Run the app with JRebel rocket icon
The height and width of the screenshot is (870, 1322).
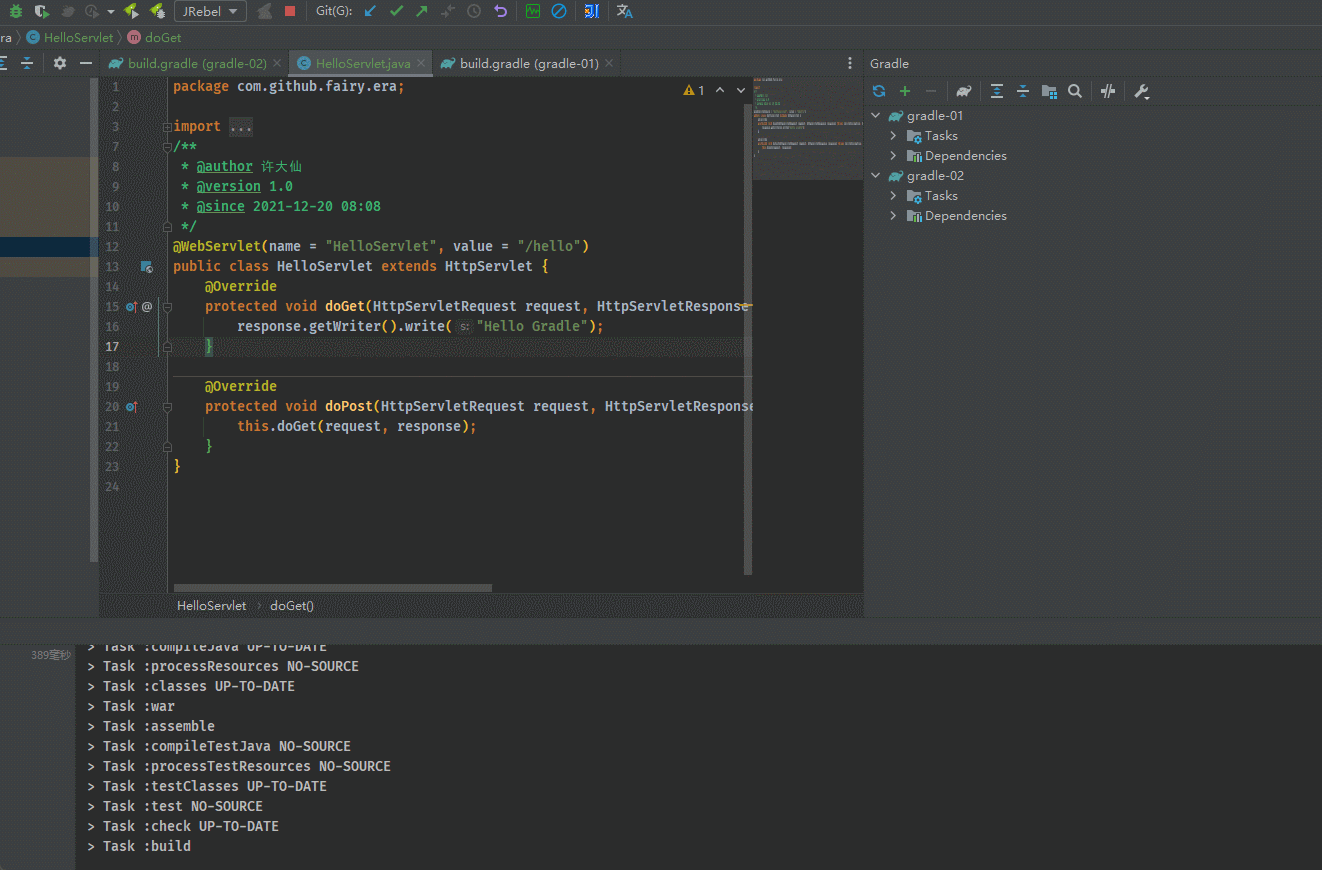pos(131,11)
